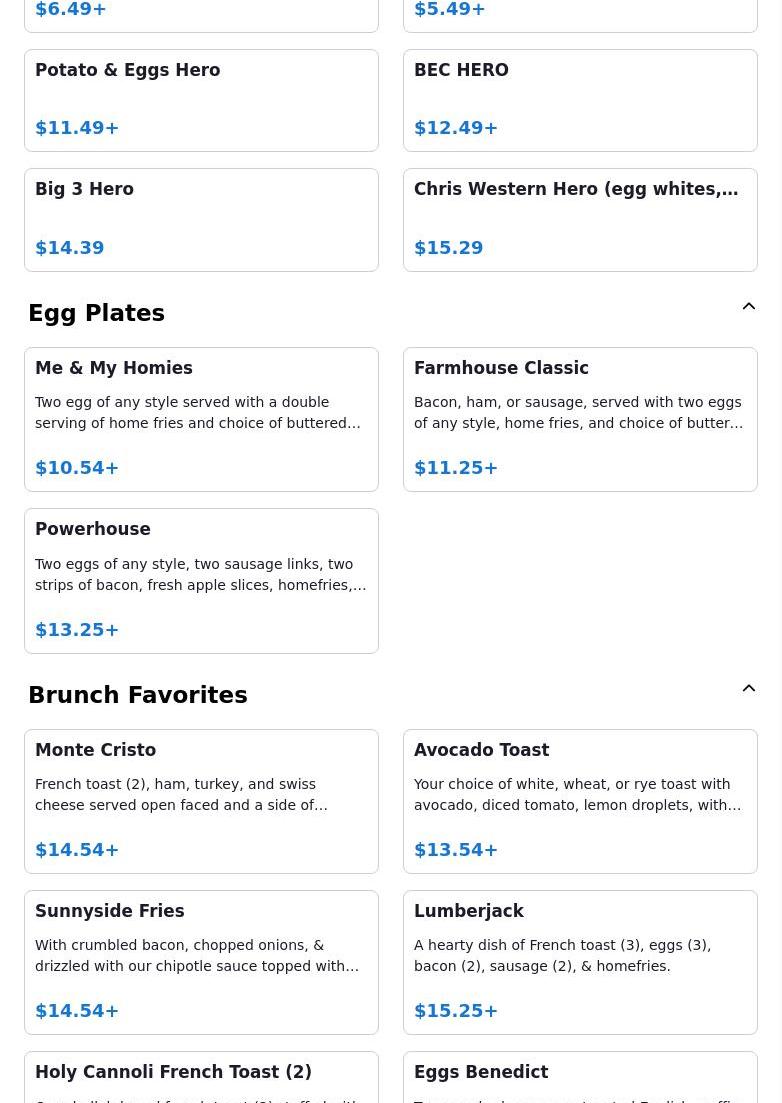Screen dimensions: 782x1103
Task: Select Holy Cannoli French Toast (2)
Action: point(201,1078)
